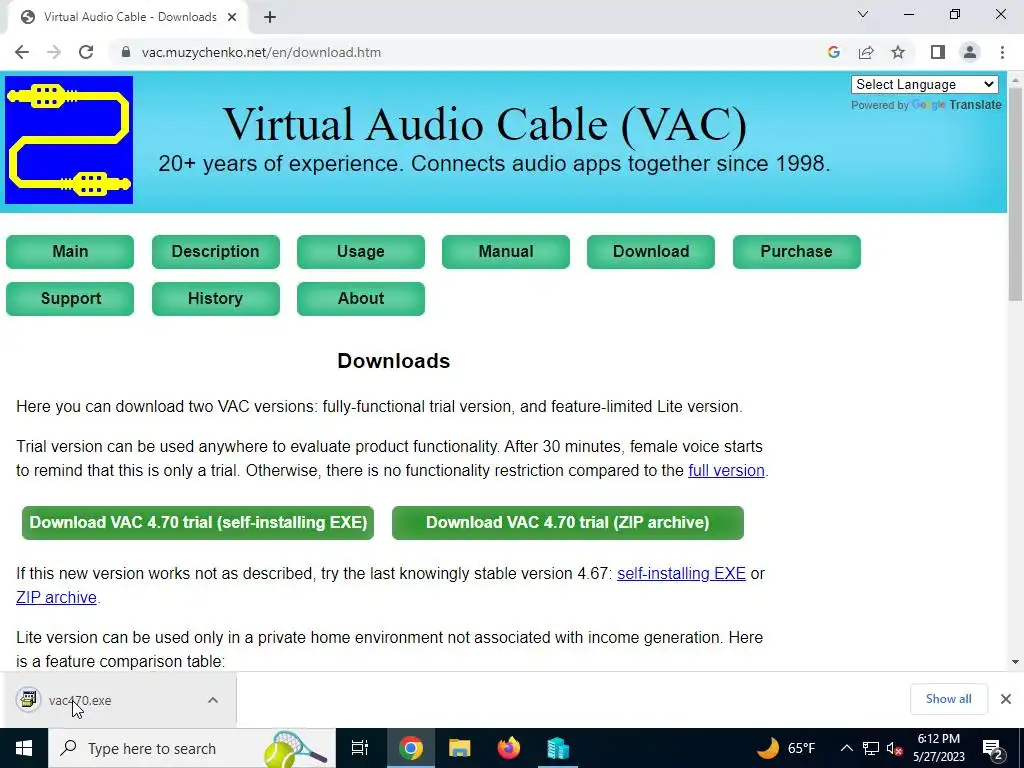
Task: Open Task View on taskbar
Action: point(360,748)
